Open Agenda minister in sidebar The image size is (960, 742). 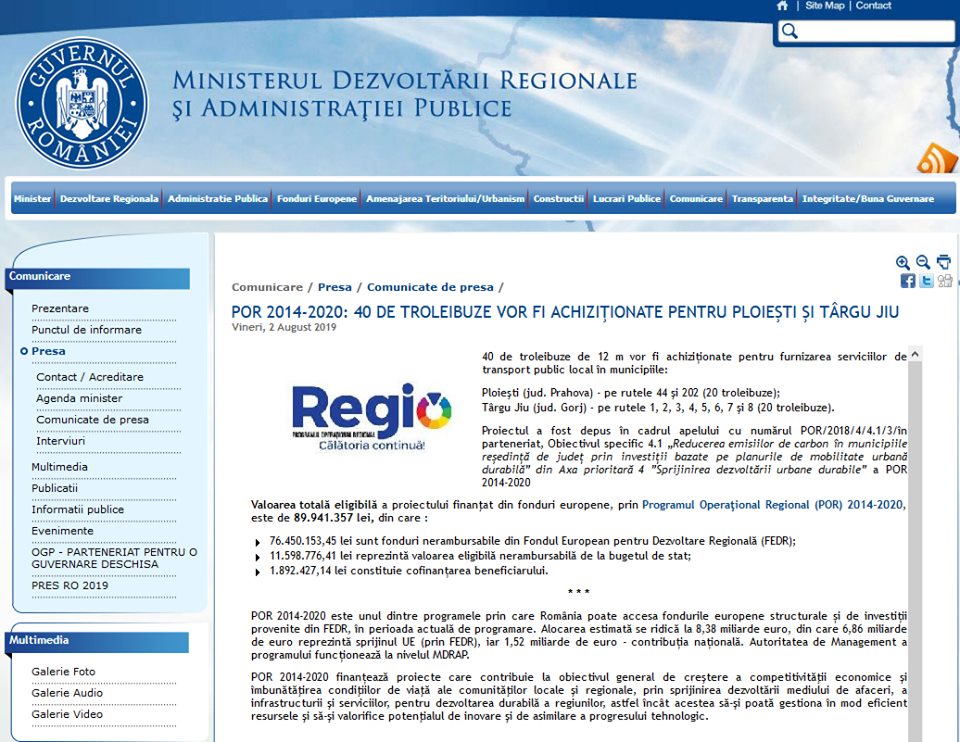point(79,398)
